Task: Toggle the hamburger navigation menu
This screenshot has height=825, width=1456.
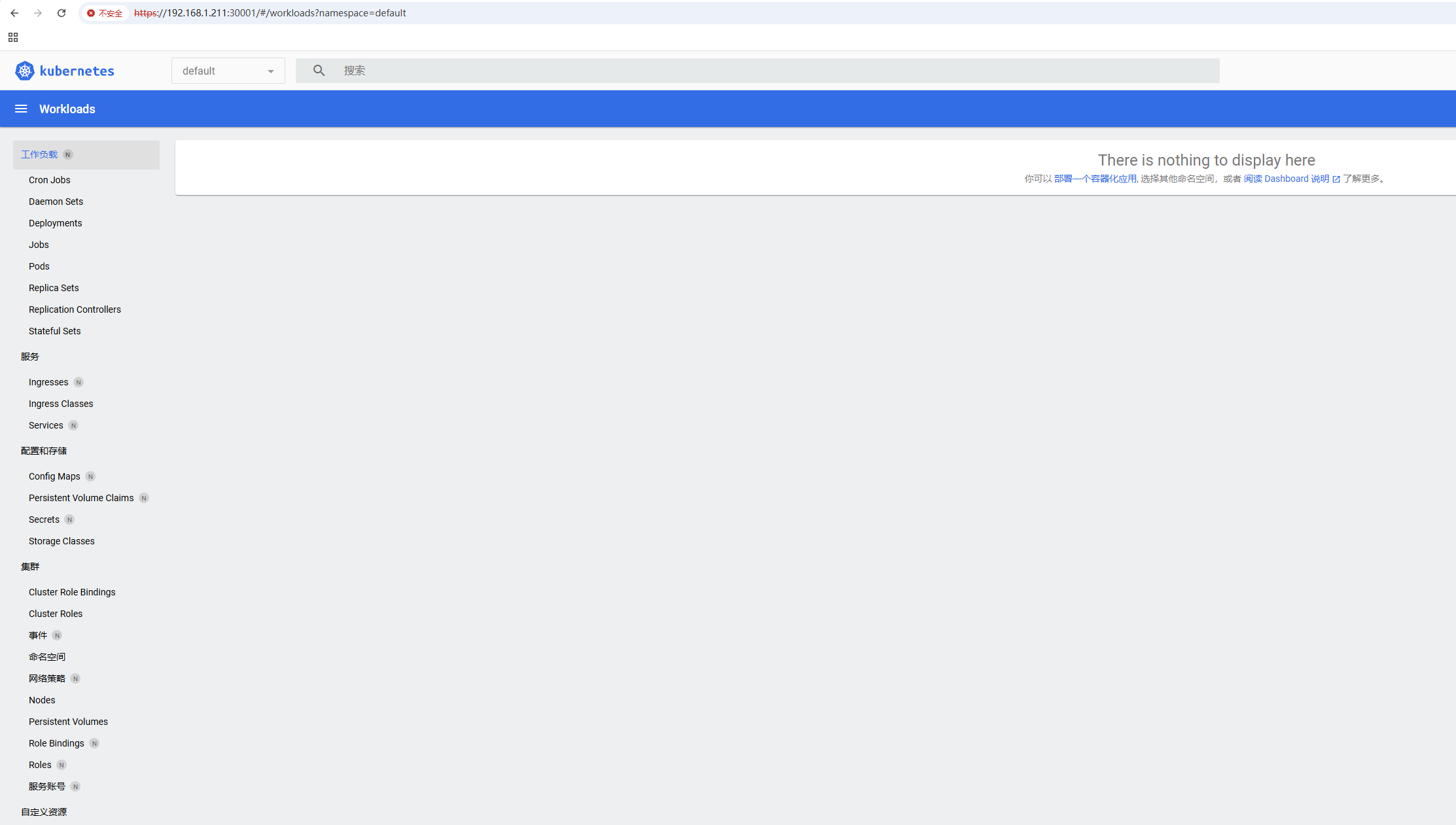Action: click(21, 109)
